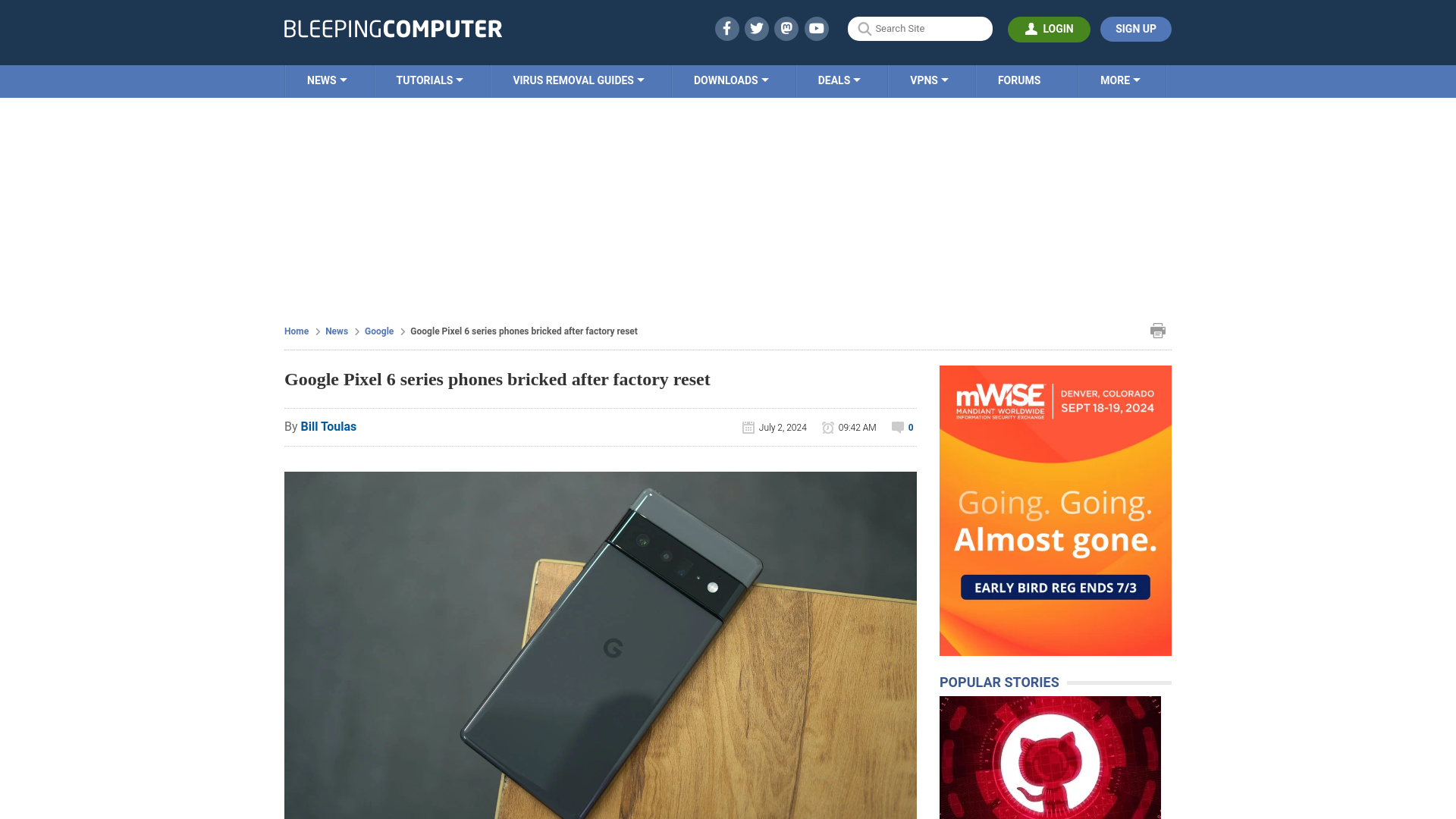
Task: Click the BleepingComputer Twitter icon
Action: point(756,28)
